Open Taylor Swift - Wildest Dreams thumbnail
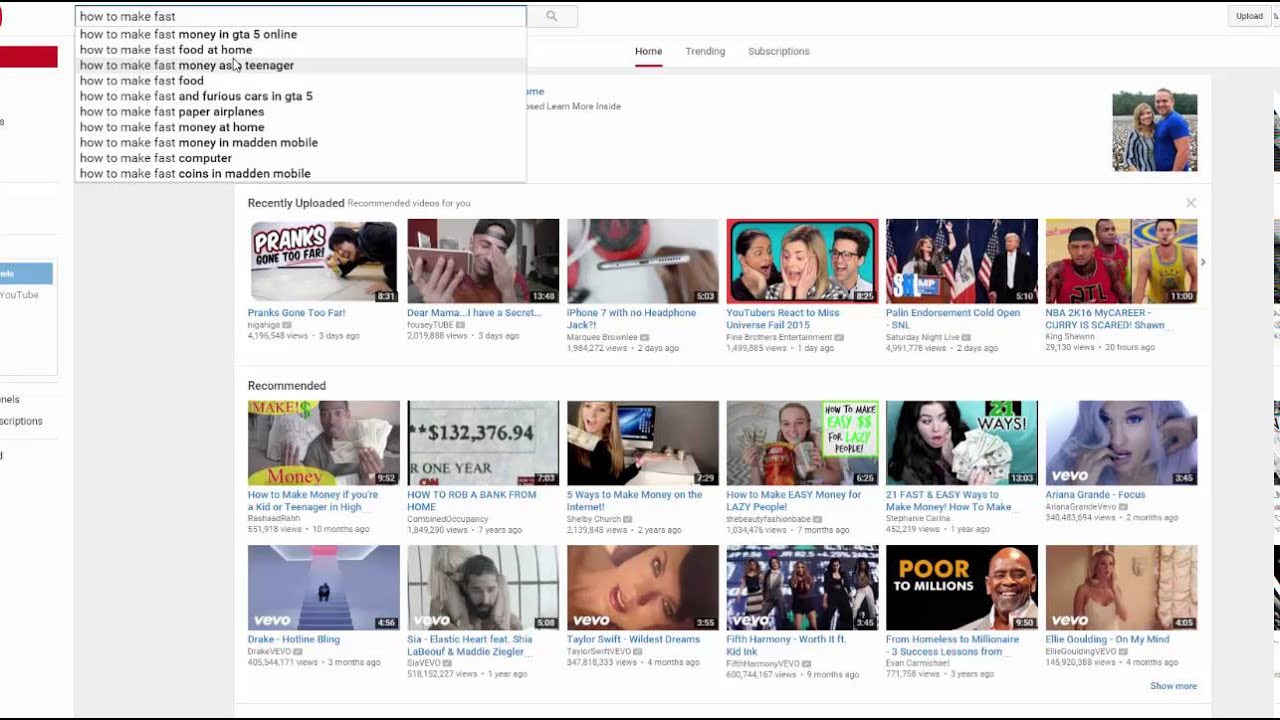This screenshot has width=1280, height=720. pos(643,587)
